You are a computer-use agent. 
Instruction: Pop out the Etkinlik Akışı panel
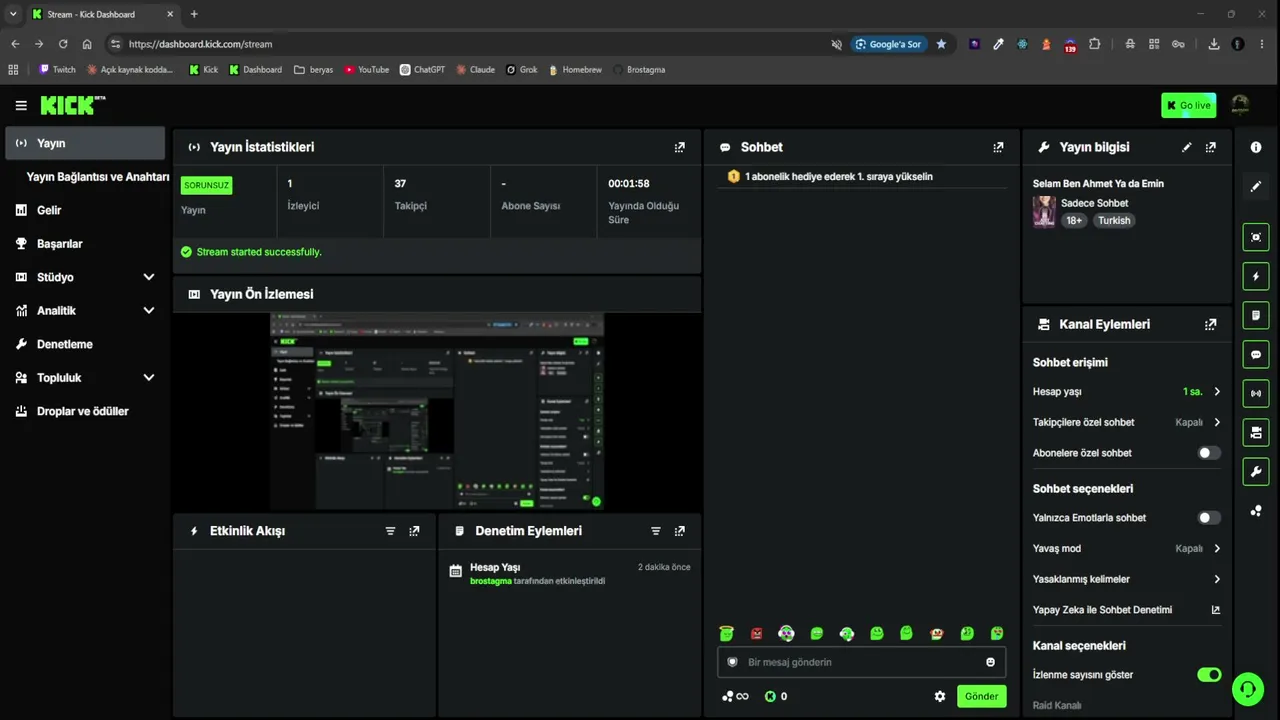(x=414, y=531)
